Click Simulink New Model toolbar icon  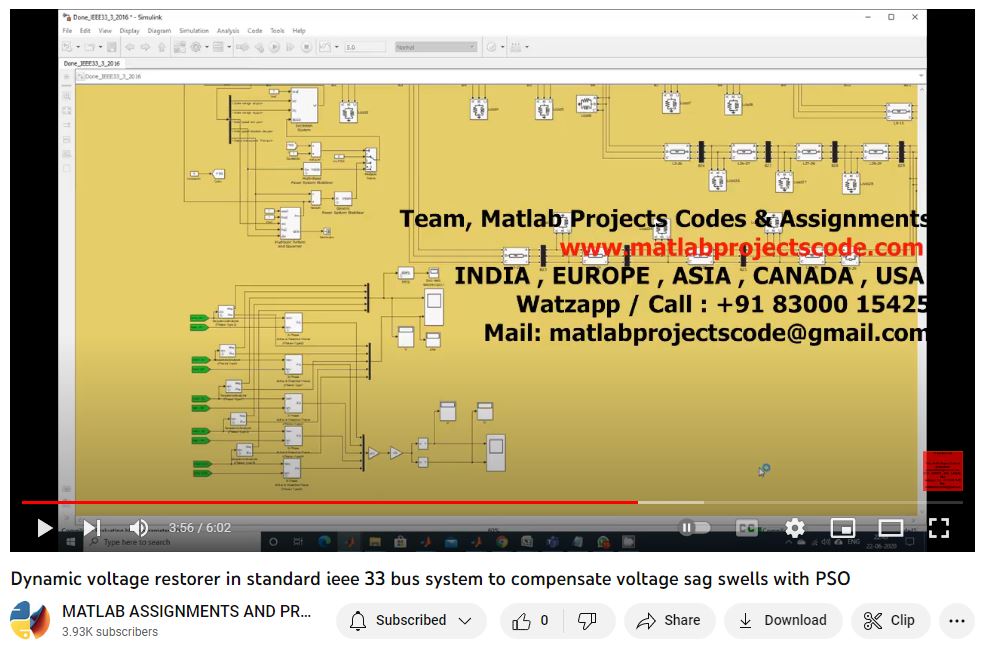67,47
